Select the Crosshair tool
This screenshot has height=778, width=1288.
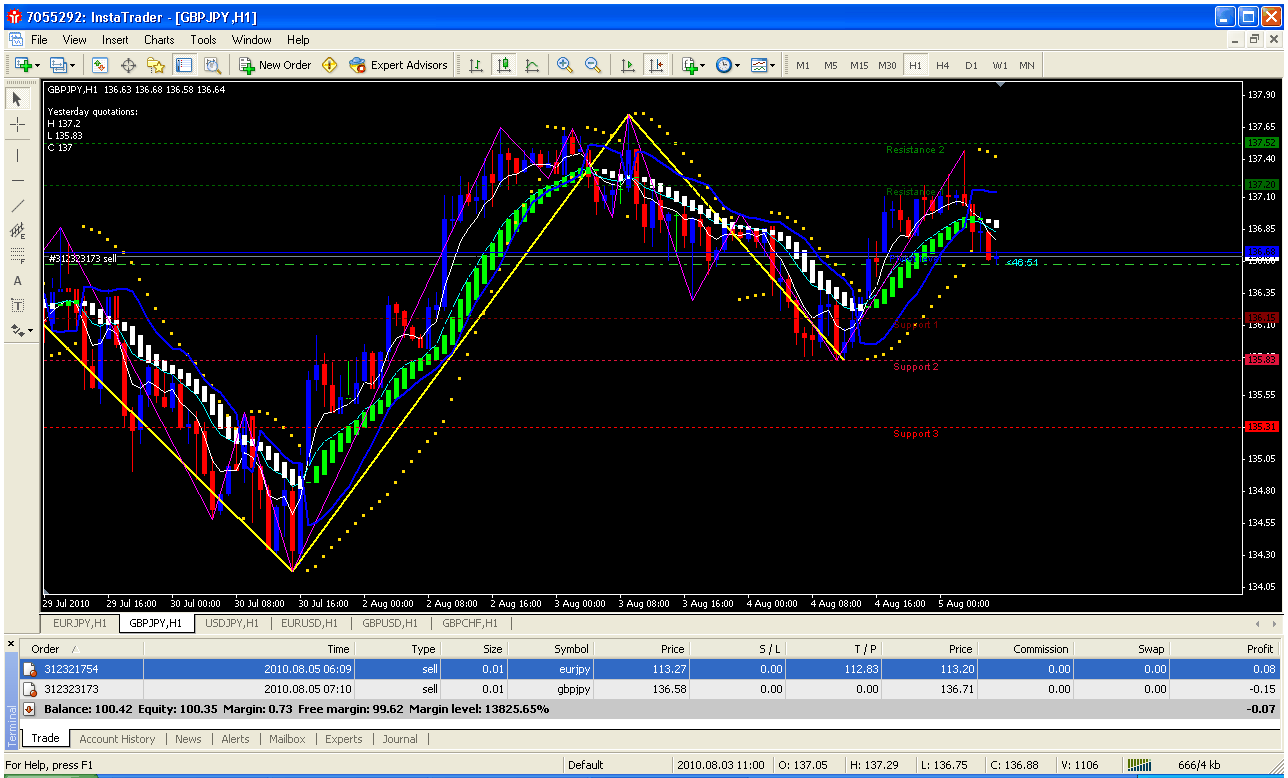[x=18, y=125]
